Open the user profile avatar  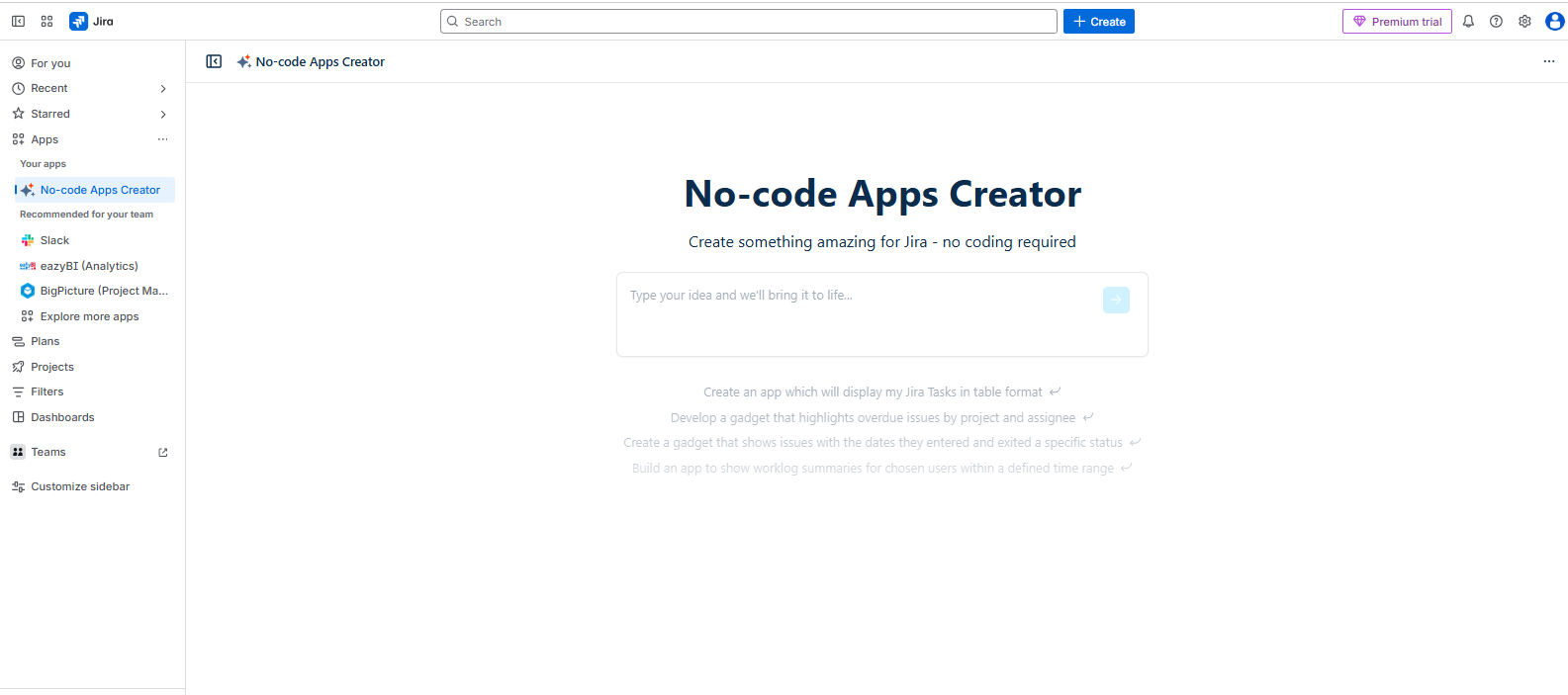coord(1554,21)
